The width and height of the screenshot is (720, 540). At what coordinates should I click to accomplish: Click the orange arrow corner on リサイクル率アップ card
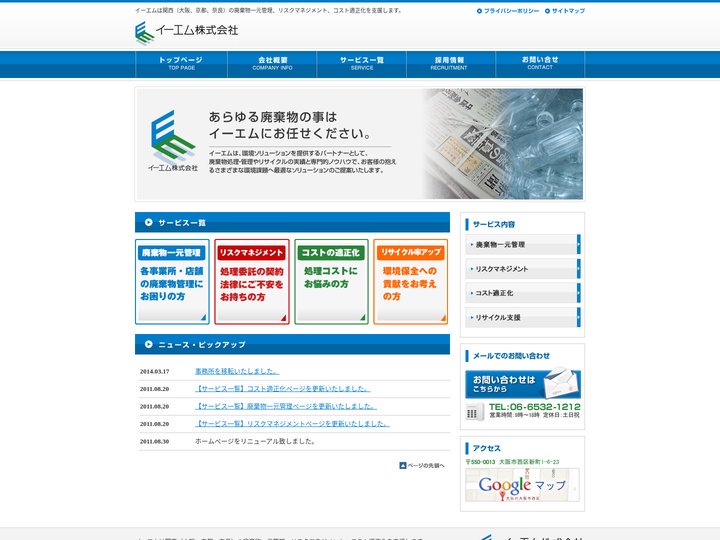[x=443, y=317]
